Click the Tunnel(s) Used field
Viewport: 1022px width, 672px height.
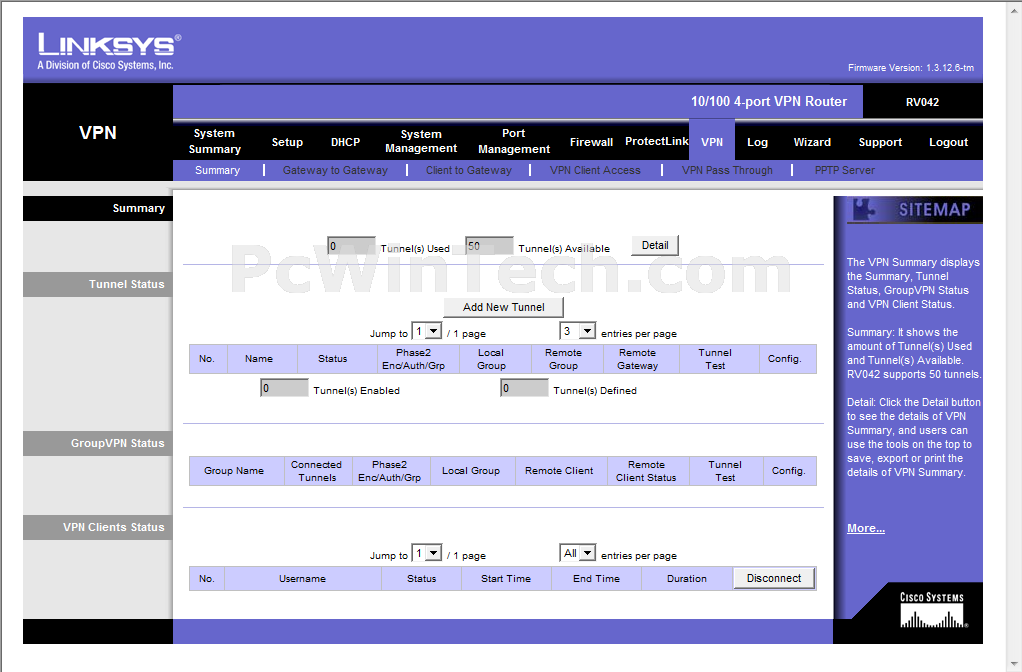tap(351, 246)
